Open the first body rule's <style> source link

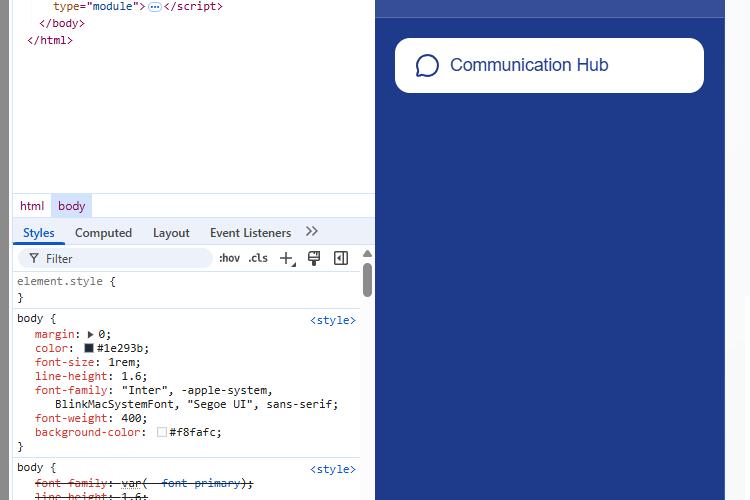pos(333,320)
